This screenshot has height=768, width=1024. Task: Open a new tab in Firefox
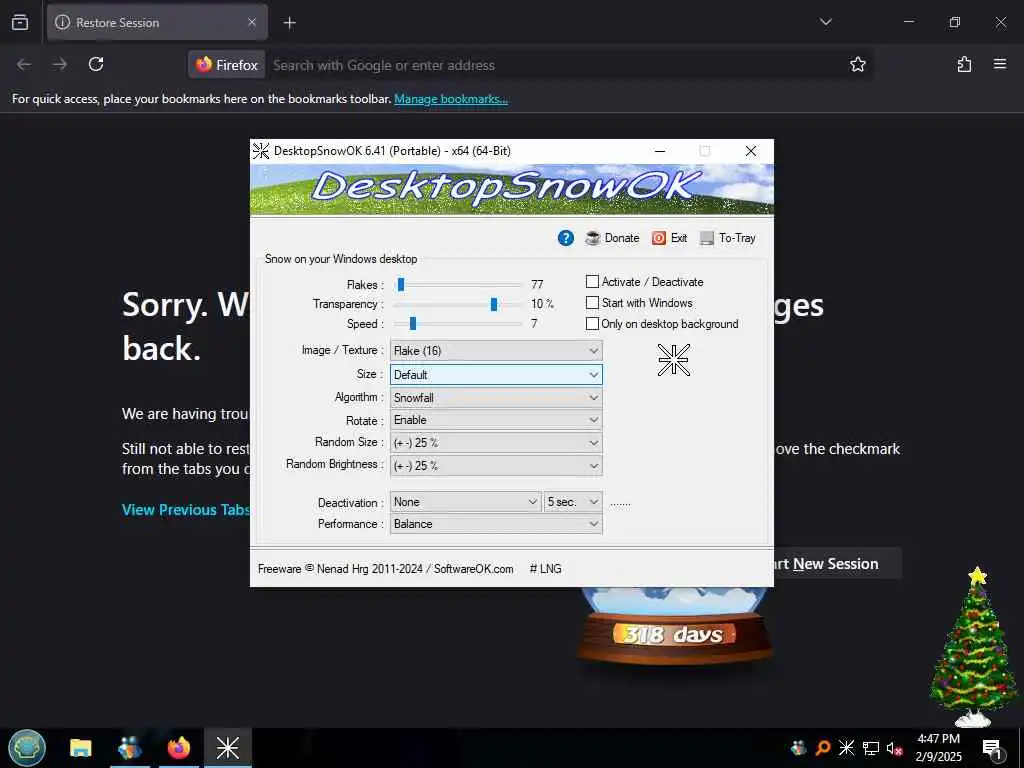click(x=289, y=23)
